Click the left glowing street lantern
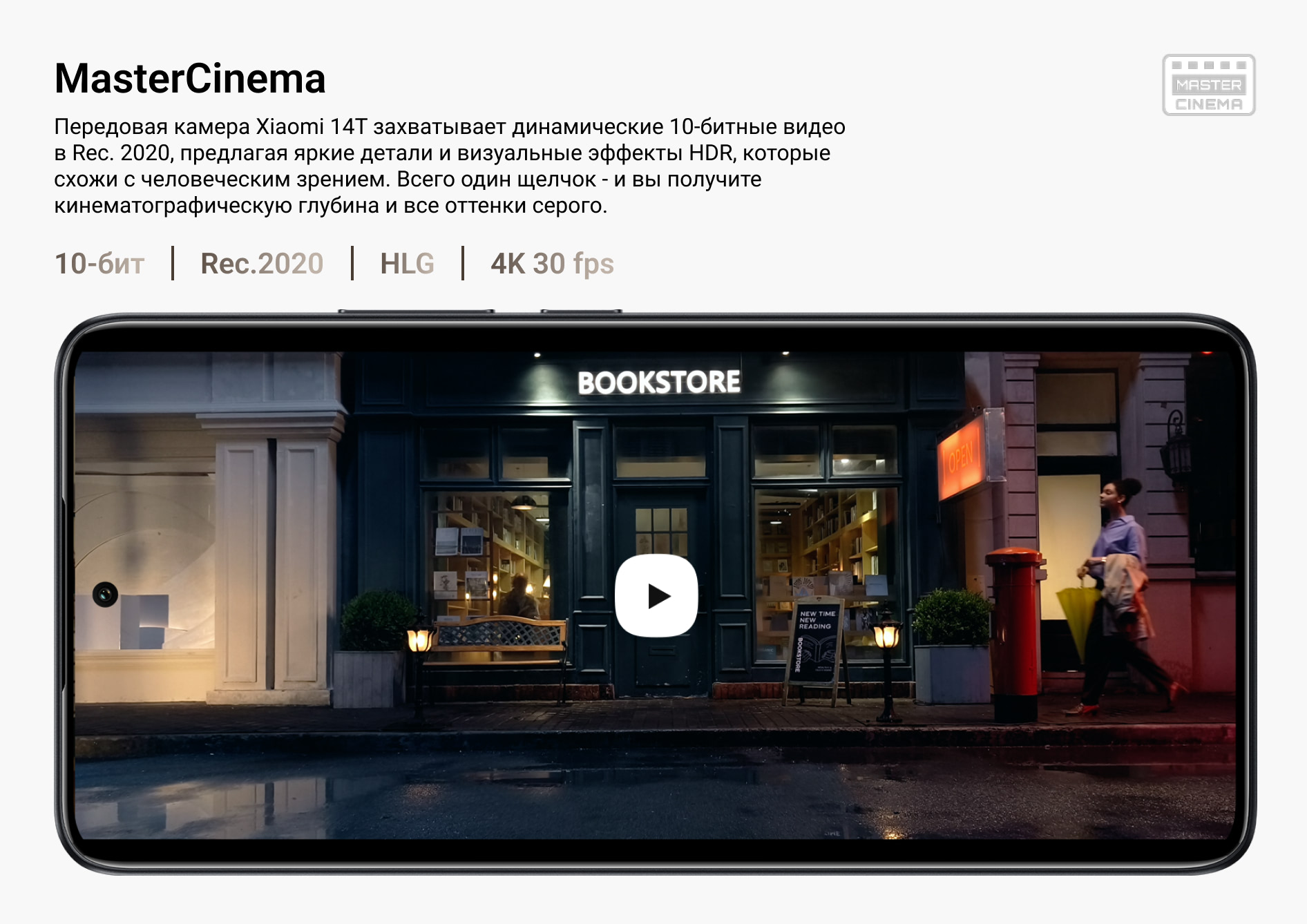This screenshot has height=924, width=1307. click(419, 639)
